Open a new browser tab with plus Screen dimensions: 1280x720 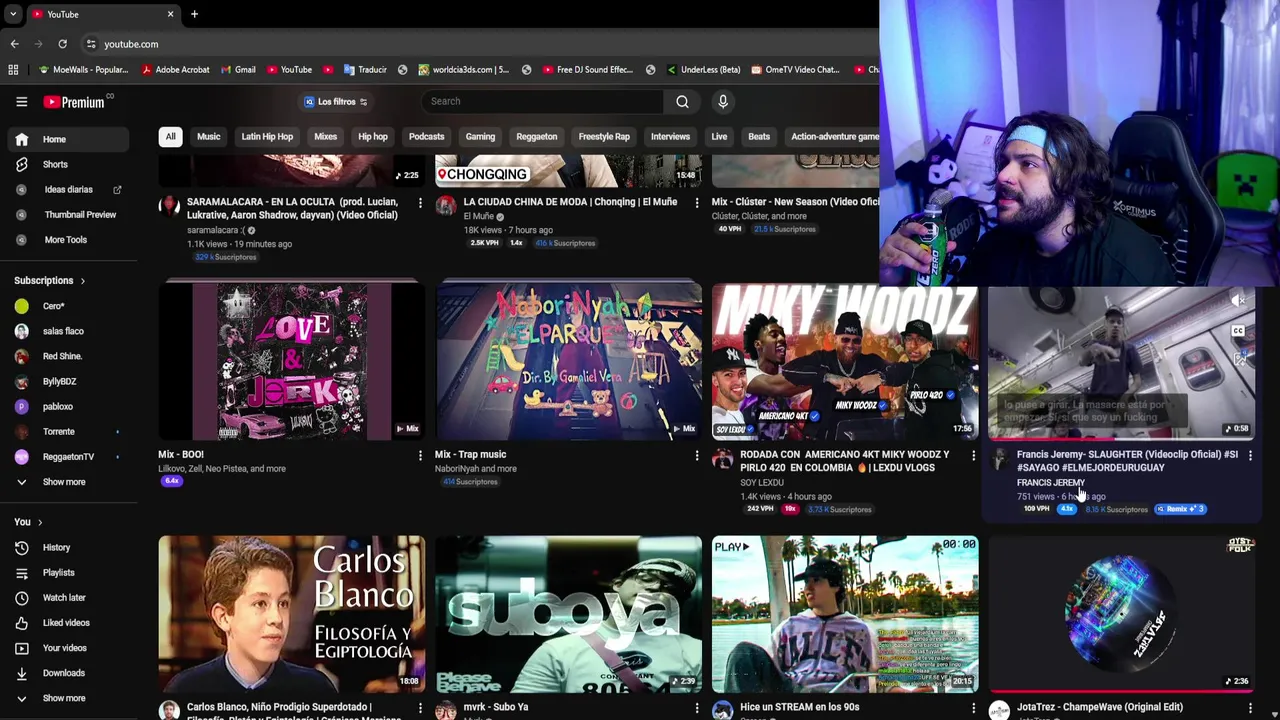194,14
